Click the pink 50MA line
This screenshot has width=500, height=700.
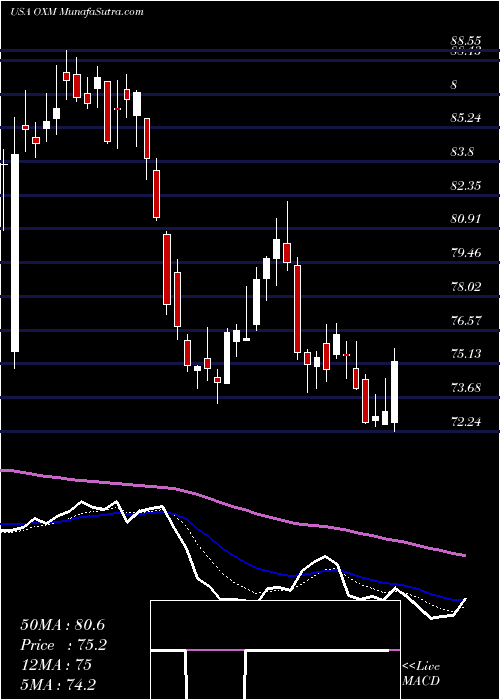232,505
